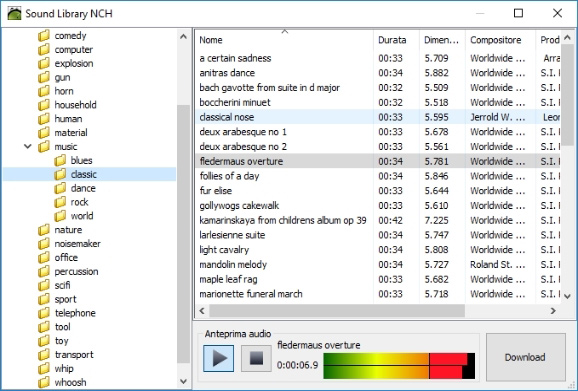578x391 pixels.
Task: Select the track 'deux arabesque no 1'
Action: pyautogui.click(x=243, y=132)
